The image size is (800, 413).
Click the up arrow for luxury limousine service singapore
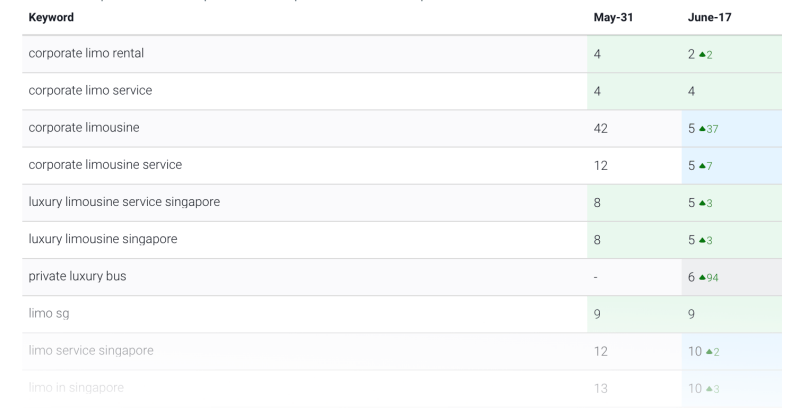[701, 204]
